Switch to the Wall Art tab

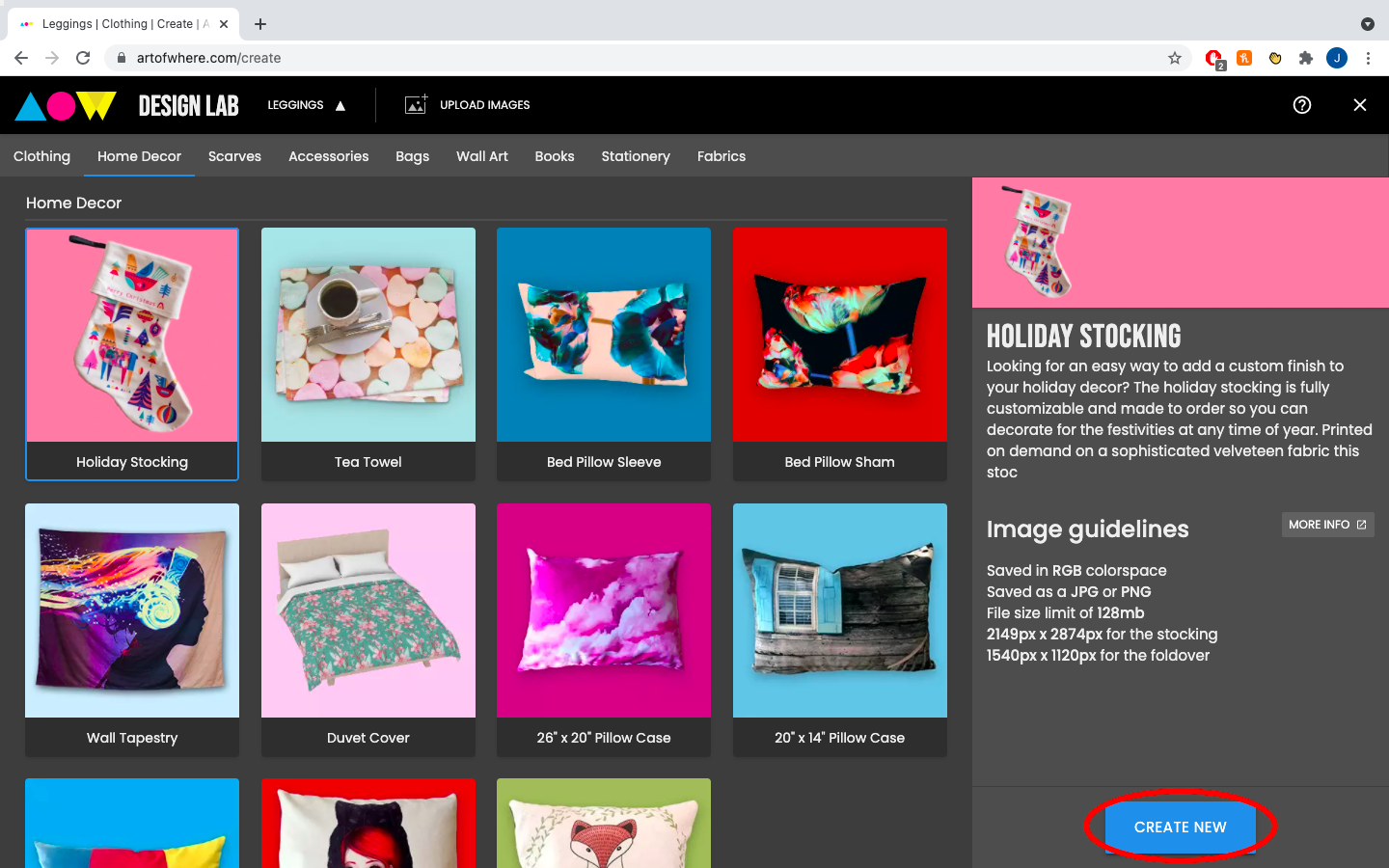[482, 156]
